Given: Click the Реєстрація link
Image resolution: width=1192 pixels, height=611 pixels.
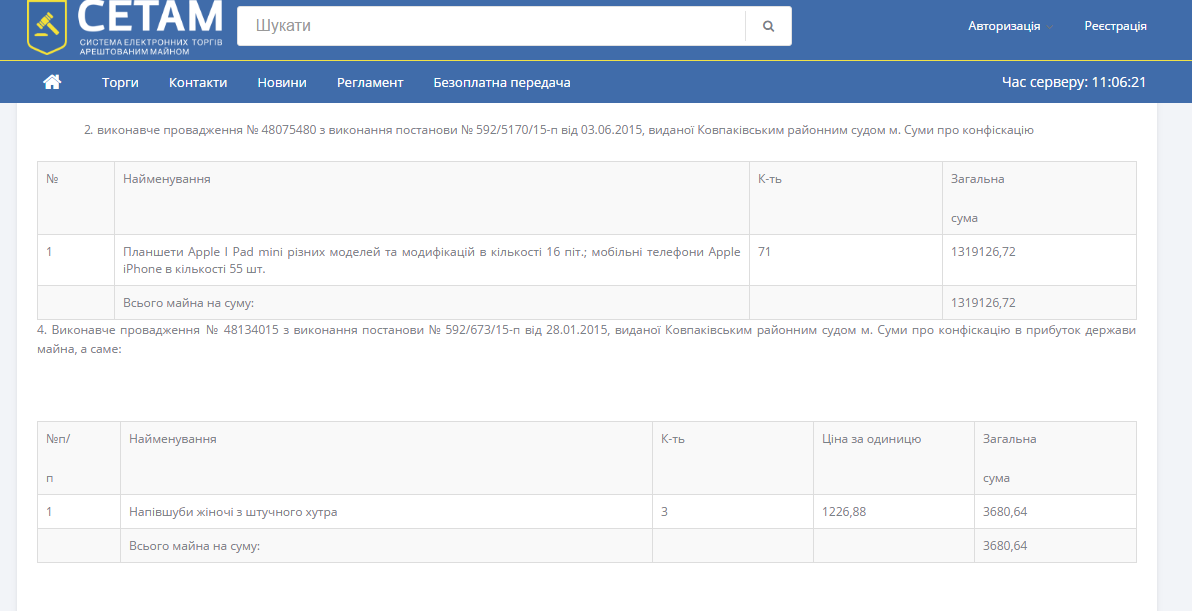Looking at the screenshot, I should [1115, 26].
